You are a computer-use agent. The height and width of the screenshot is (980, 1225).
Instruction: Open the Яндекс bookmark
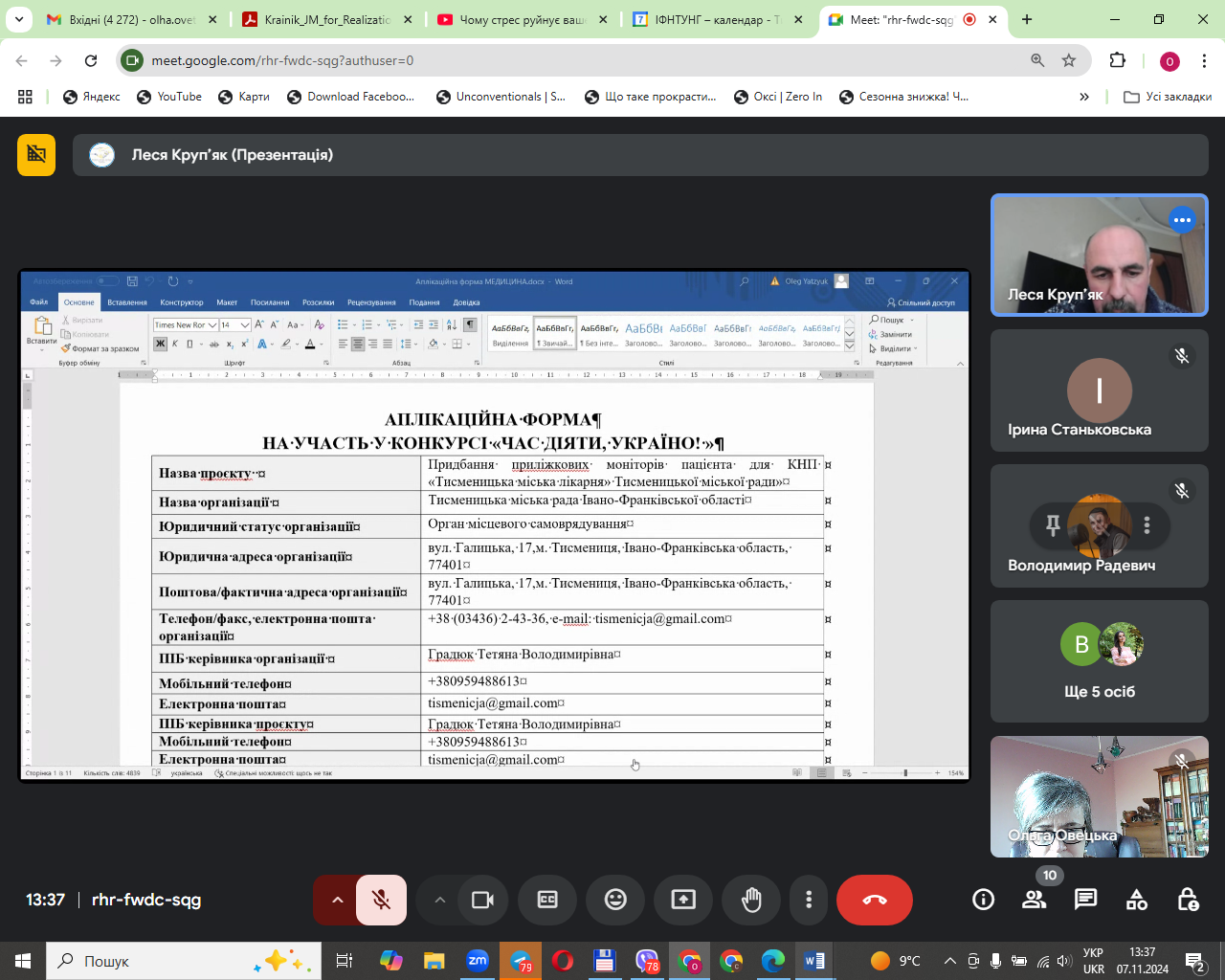92,97
